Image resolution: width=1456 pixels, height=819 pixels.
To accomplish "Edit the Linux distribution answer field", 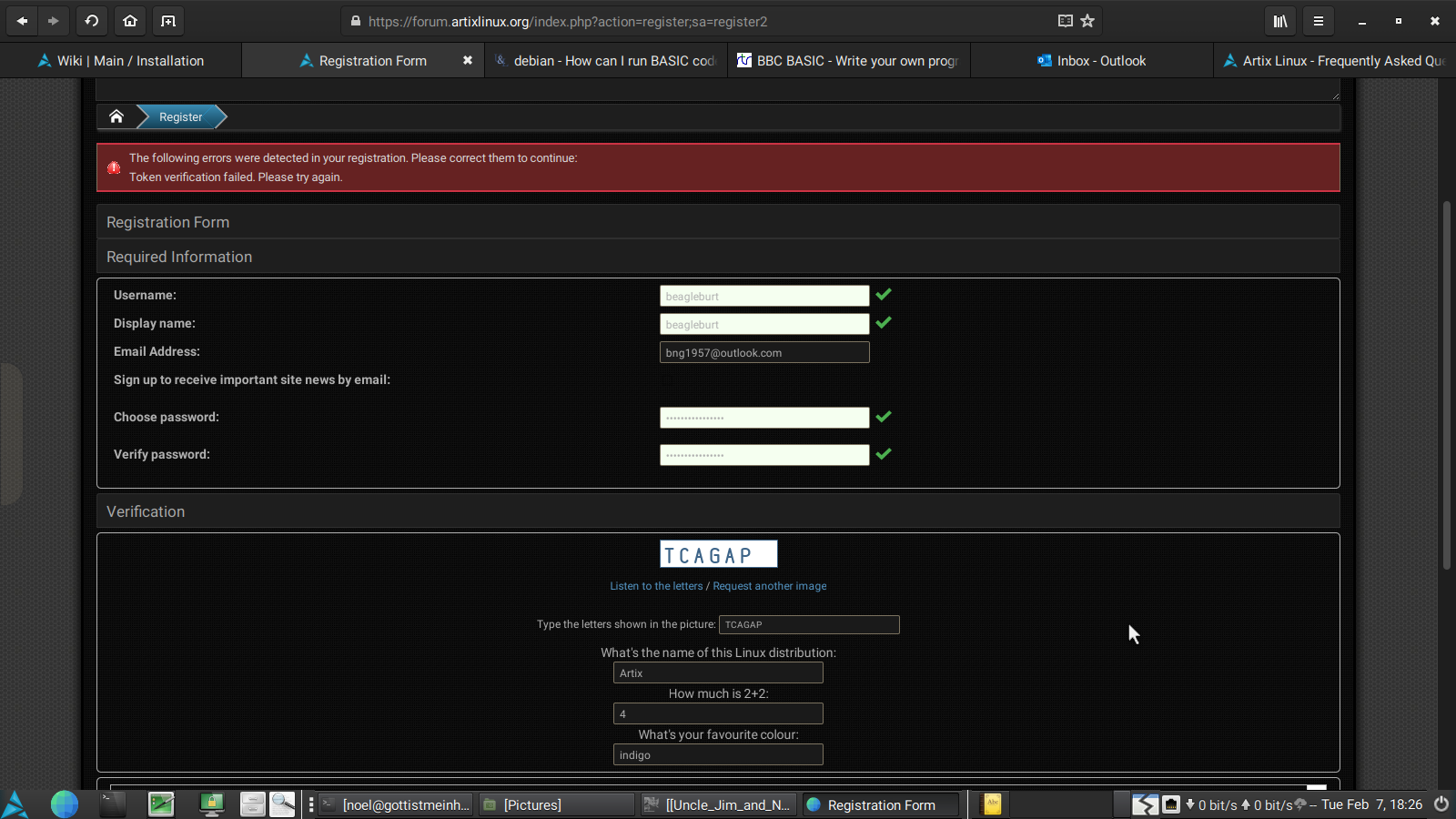I will (718, 672).
